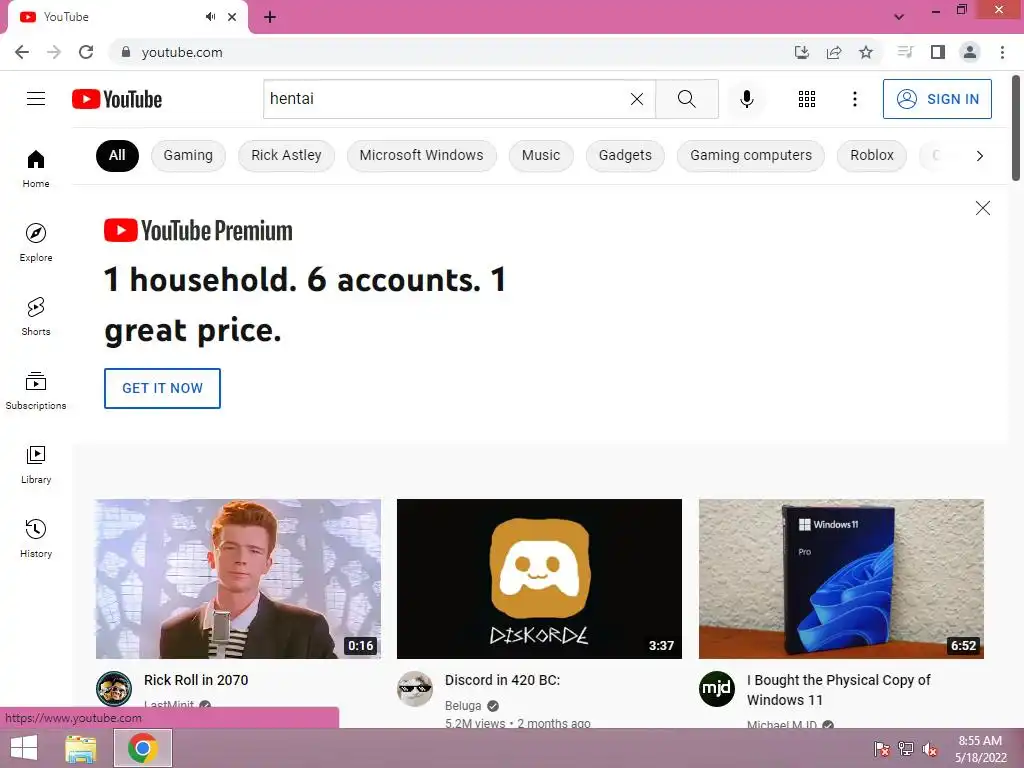
Task: Select the Gaming computers filter chip
Action: point(751,155)
